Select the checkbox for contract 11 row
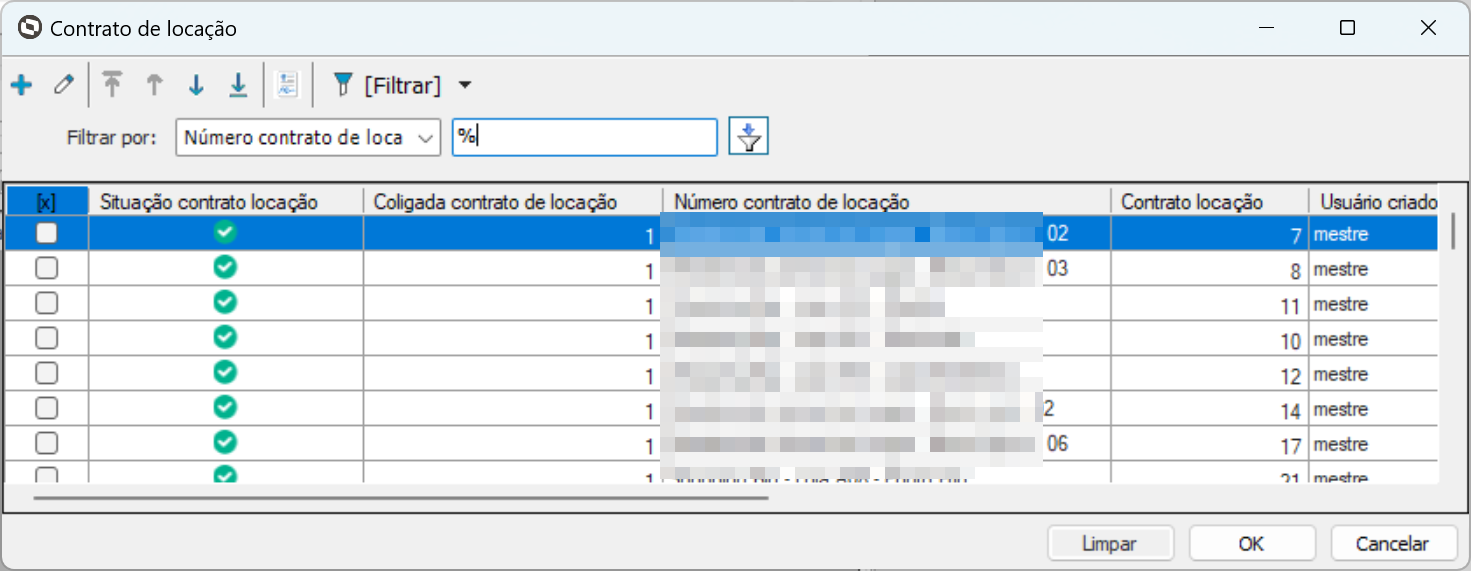The image size is (1471, 571). [47, 304]
